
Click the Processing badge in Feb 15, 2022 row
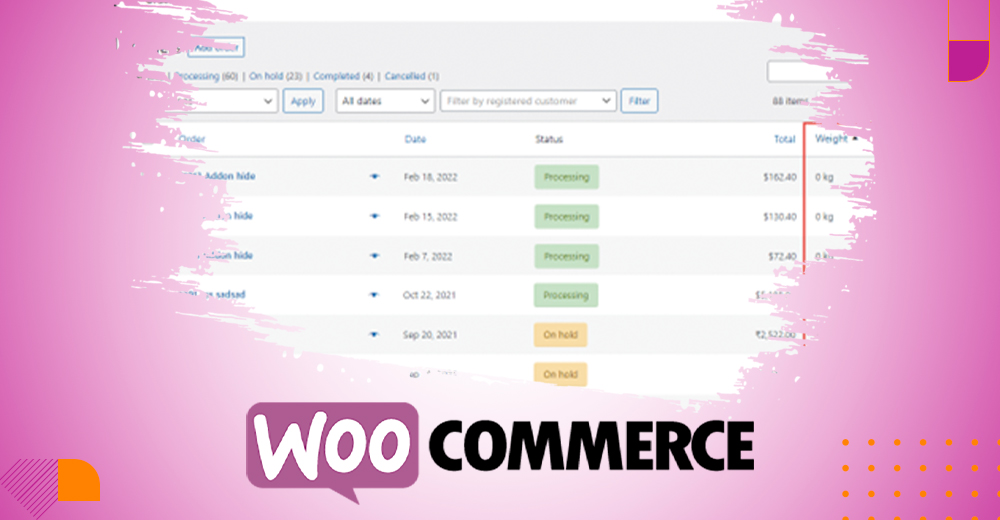(566, 217)
